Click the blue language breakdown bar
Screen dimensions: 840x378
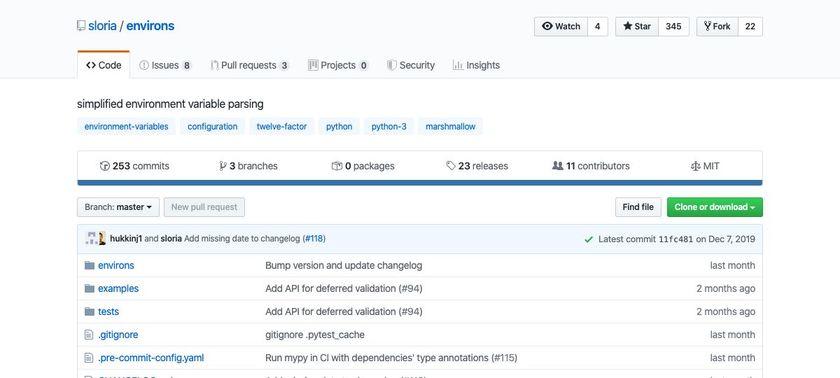coord(420,183)
